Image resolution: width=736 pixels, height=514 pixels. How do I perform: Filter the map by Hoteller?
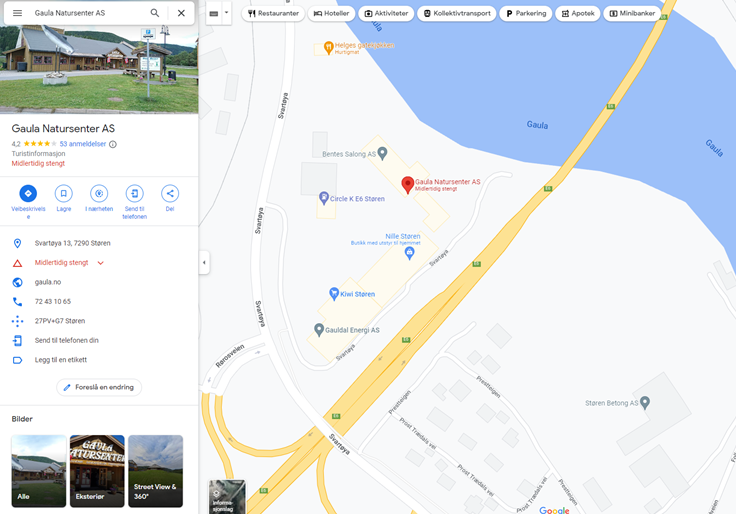(331, 13)
